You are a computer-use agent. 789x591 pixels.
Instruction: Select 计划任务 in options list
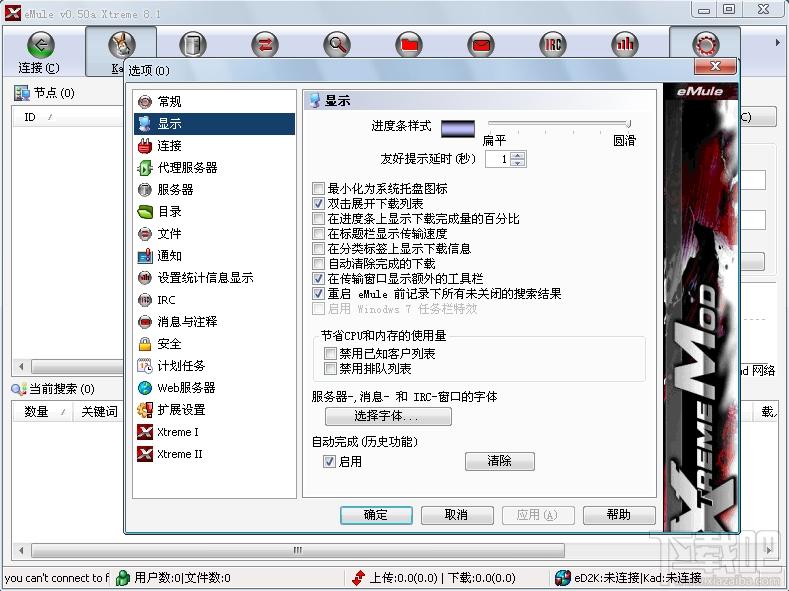pos(214,366)
